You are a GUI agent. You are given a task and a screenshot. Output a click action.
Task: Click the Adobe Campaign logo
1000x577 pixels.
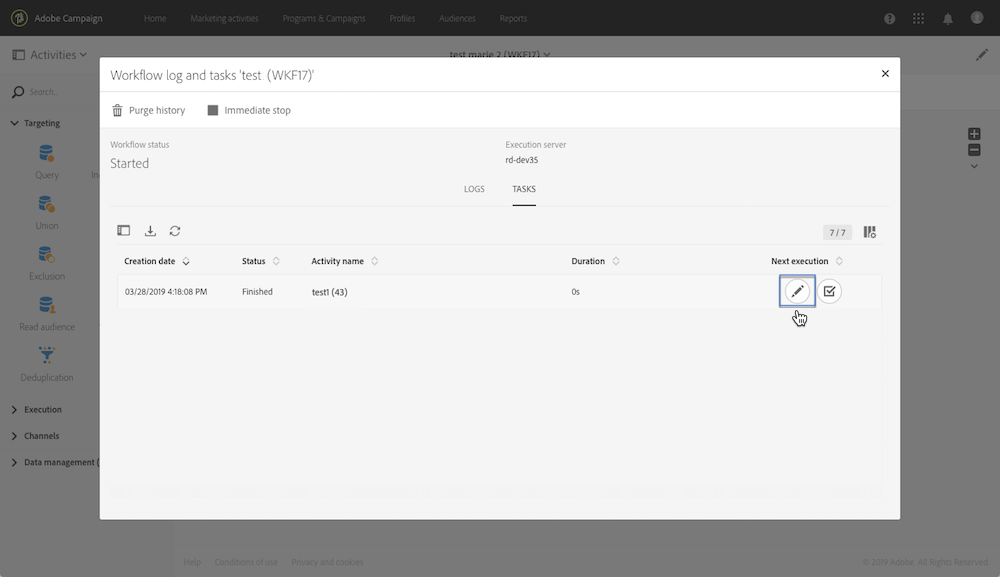coord(19,18)
